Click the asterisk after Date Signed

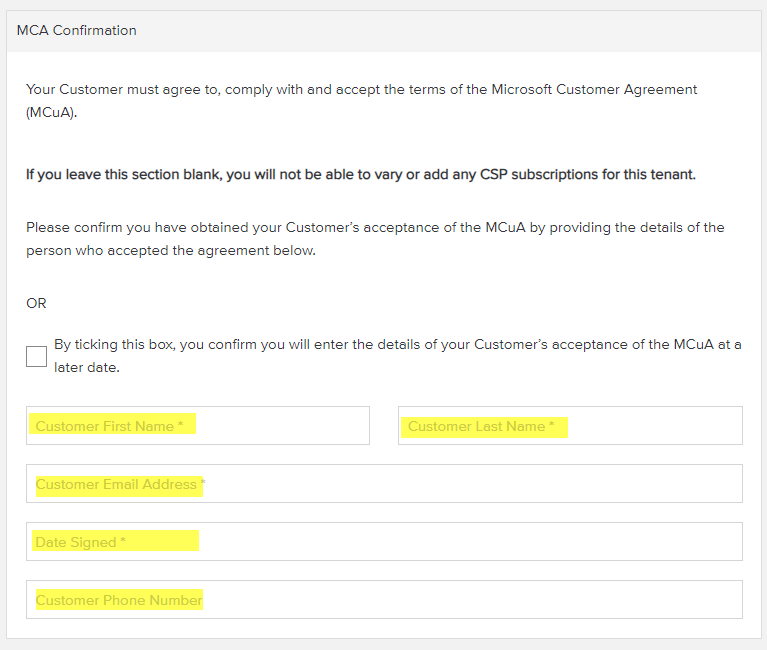point(123,540)
